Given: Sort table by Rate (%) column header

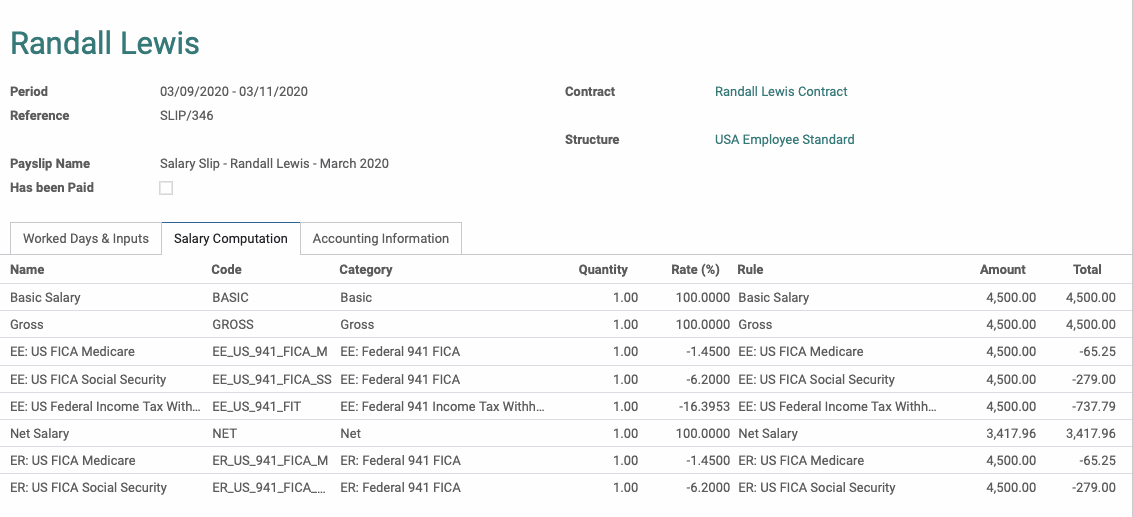Looking at the screenshot, I should tap(694, 270).
